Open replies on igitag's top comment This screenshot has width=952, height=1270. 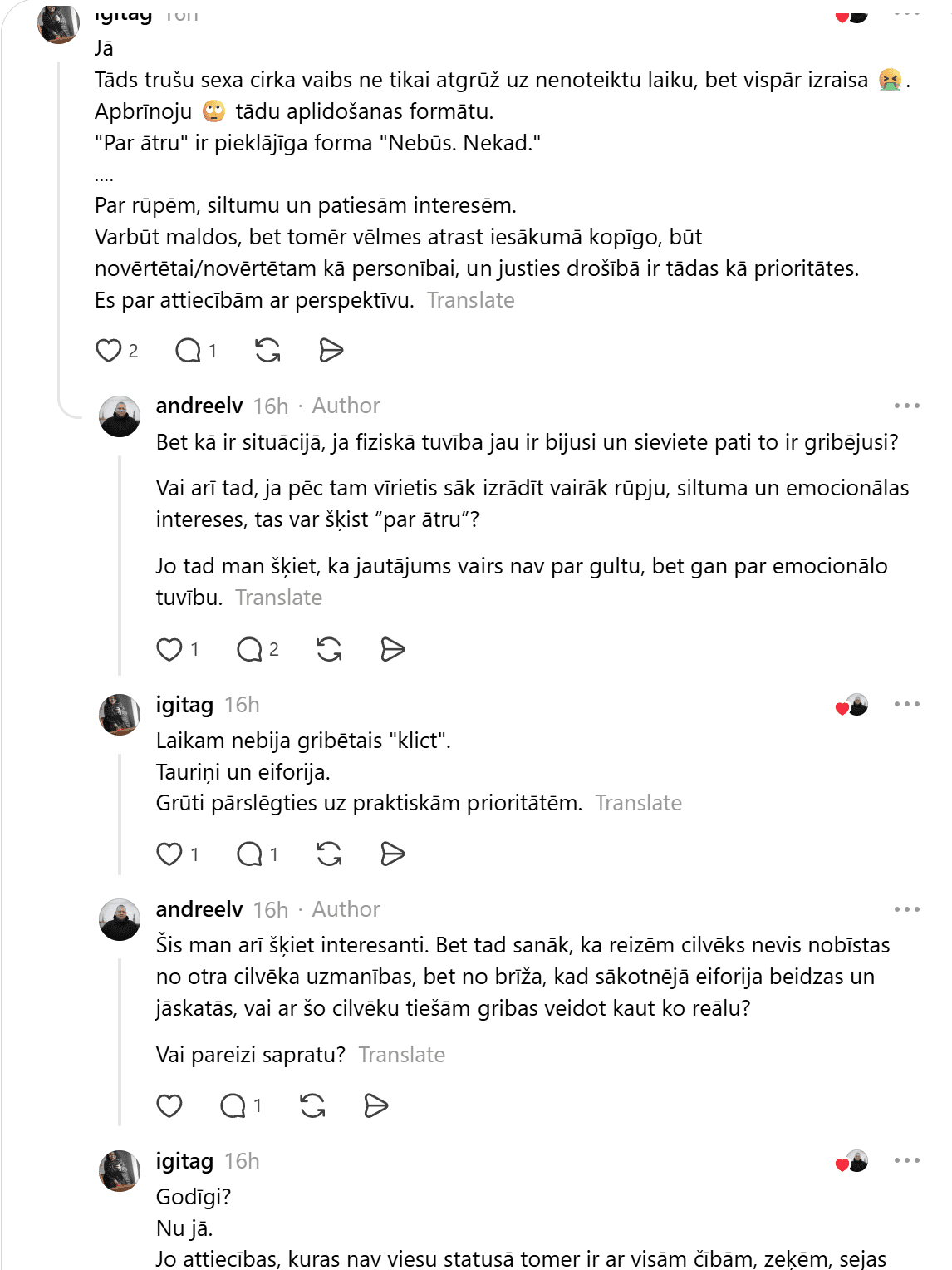pos(189,351)
